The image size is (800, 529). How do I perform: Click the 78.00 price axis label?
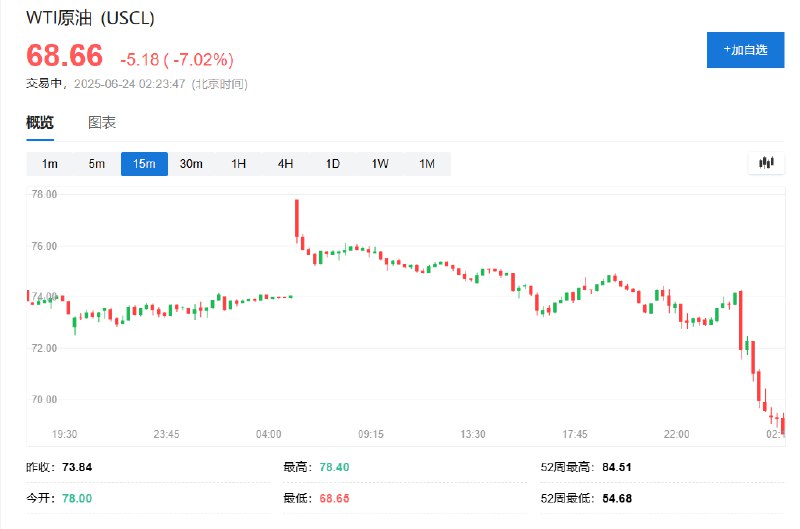coord(44,194)
